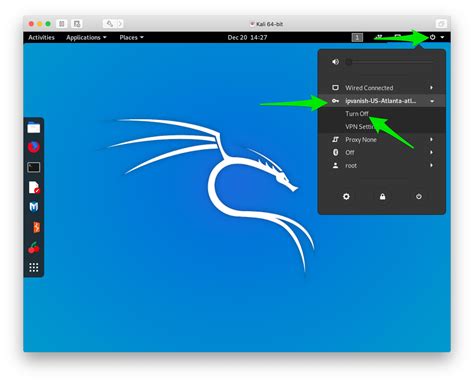The height and width of the screenshot is (383, 474).
Task: Click the power off button in menu
Action: [x=419, y=197]
